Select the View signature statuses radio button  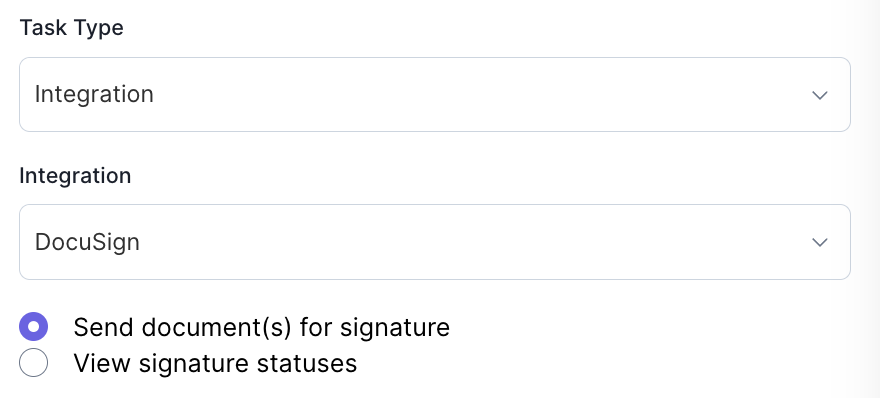click(33, 363)
